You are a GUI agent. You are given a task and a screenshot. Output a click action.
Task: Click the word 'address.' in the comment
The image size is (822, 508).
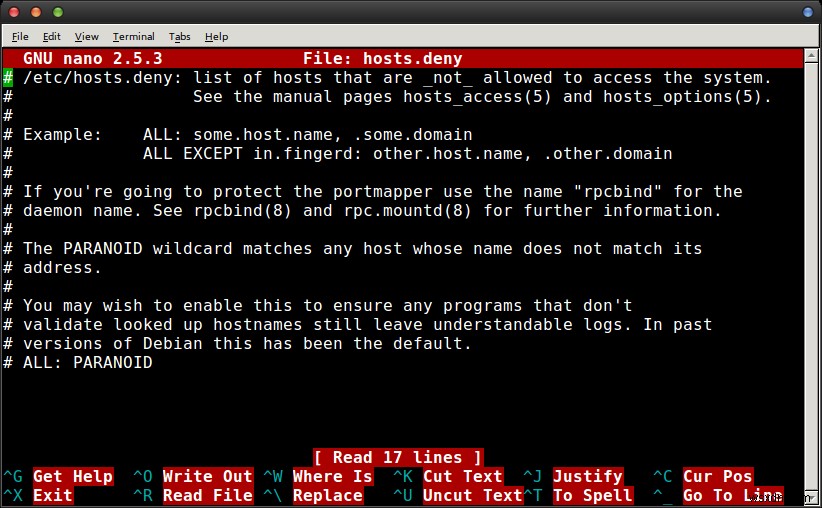(62, 267)
